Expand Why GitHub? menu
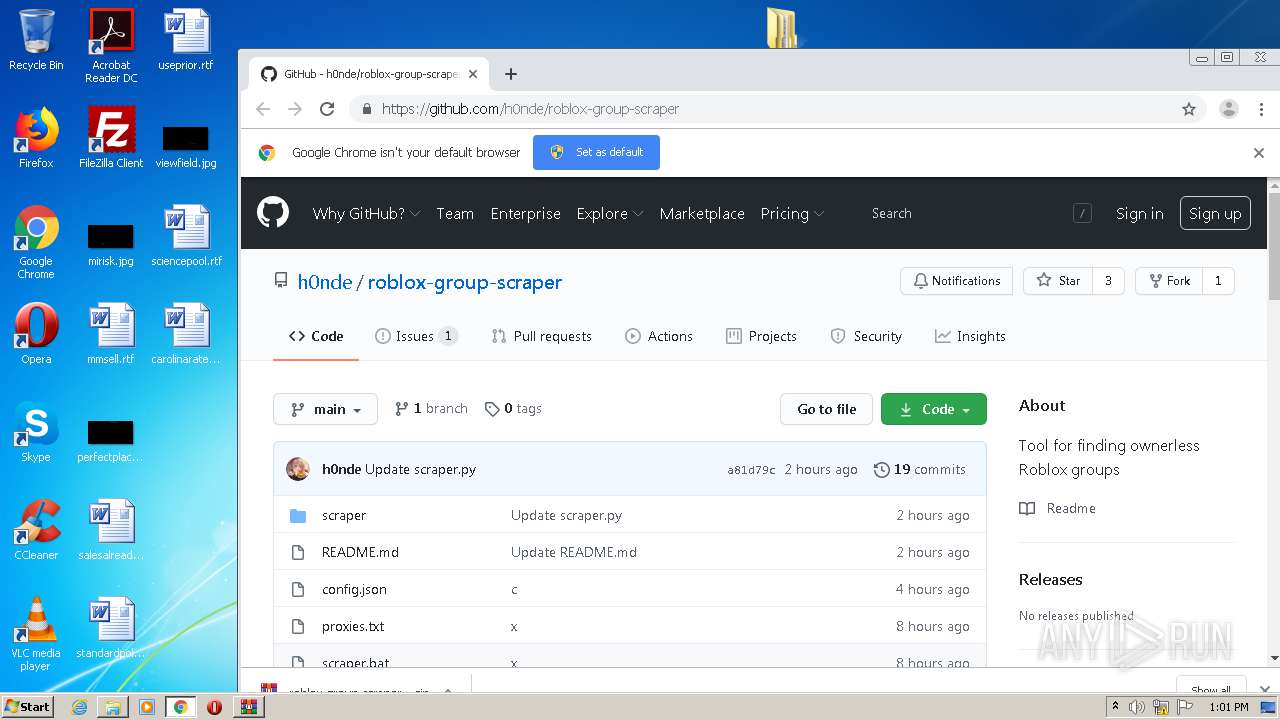The height and width of the screenshot is (720, 1280). [366, 213]
